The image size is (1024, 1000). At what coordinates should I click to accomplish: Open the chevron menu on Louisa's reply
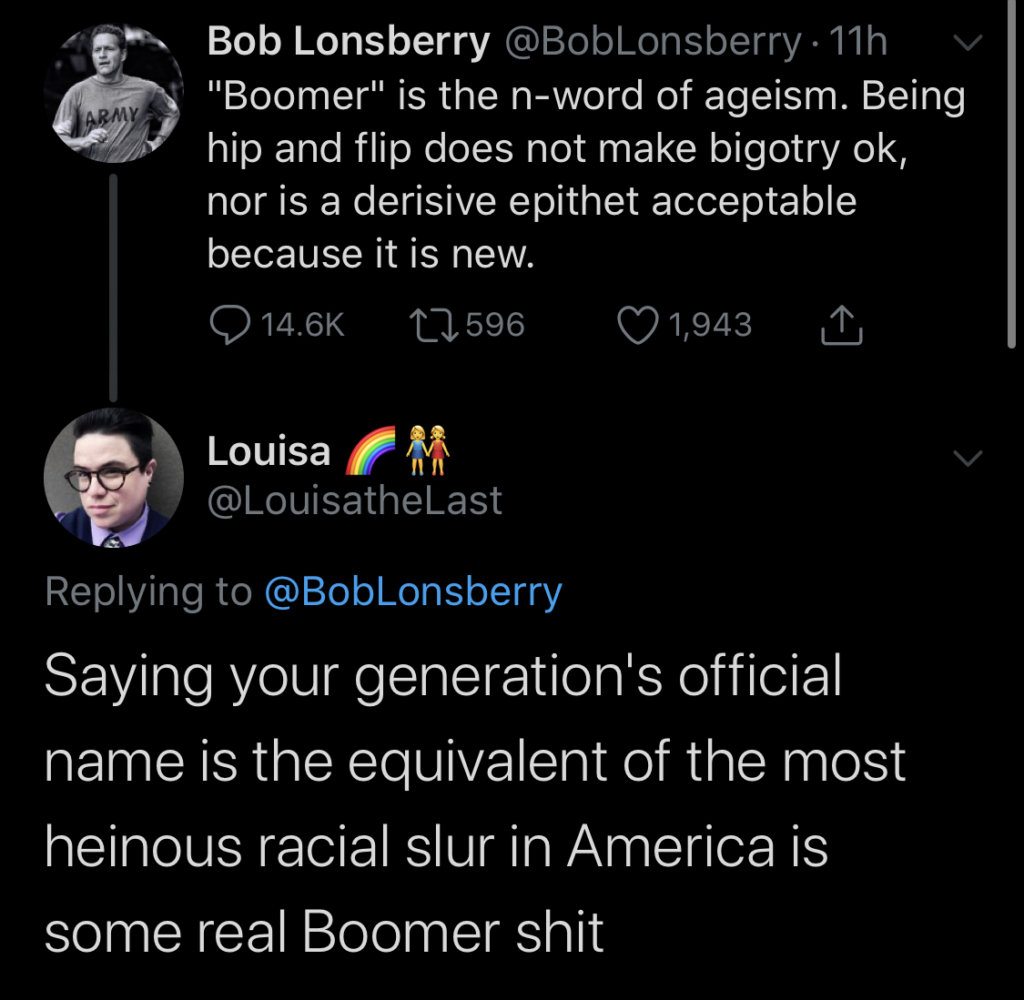coord(966,458)
